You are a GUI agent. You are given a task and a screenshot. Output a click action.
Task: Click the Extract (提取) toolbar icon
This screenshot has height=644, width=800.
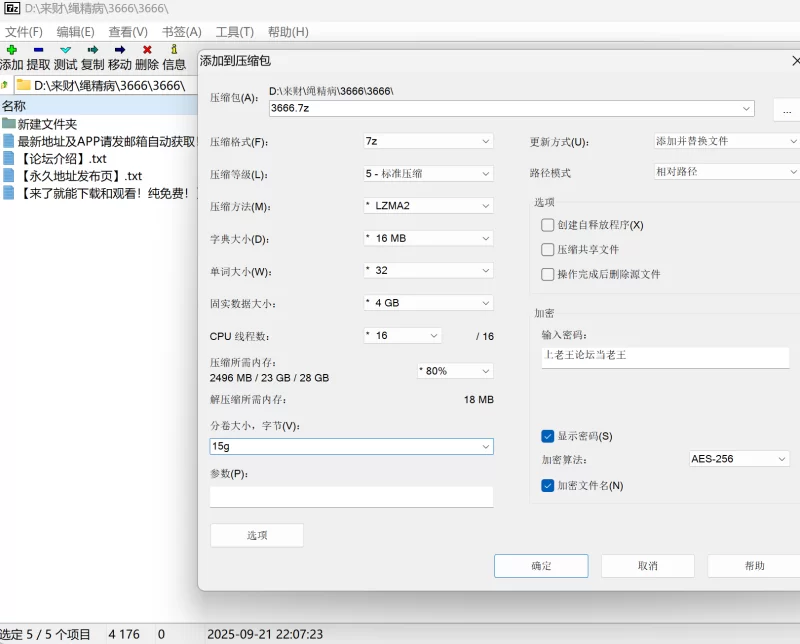pyautogui.click(x=38, y=49)
